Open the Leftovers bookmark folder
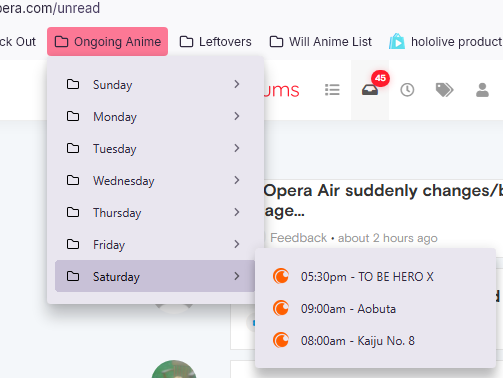 pyautogui.click(x=215, y=42)
